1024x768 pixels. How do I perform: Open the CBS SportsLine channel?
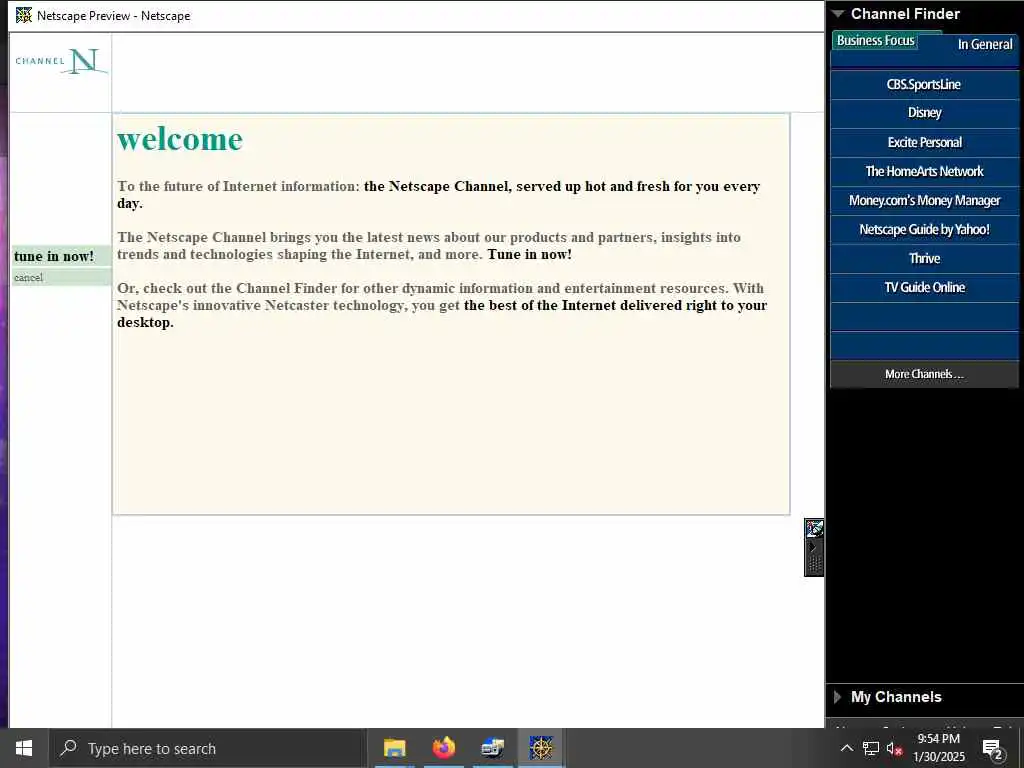pyautogui.click(x=924, y=84)
